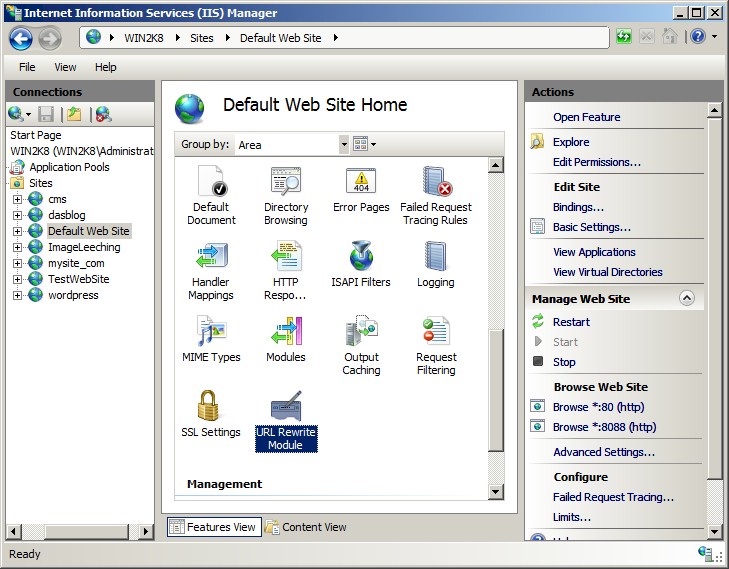729x569 pixels.
Task: Browse the site on port 80
Action: click(x=598, y=407)
